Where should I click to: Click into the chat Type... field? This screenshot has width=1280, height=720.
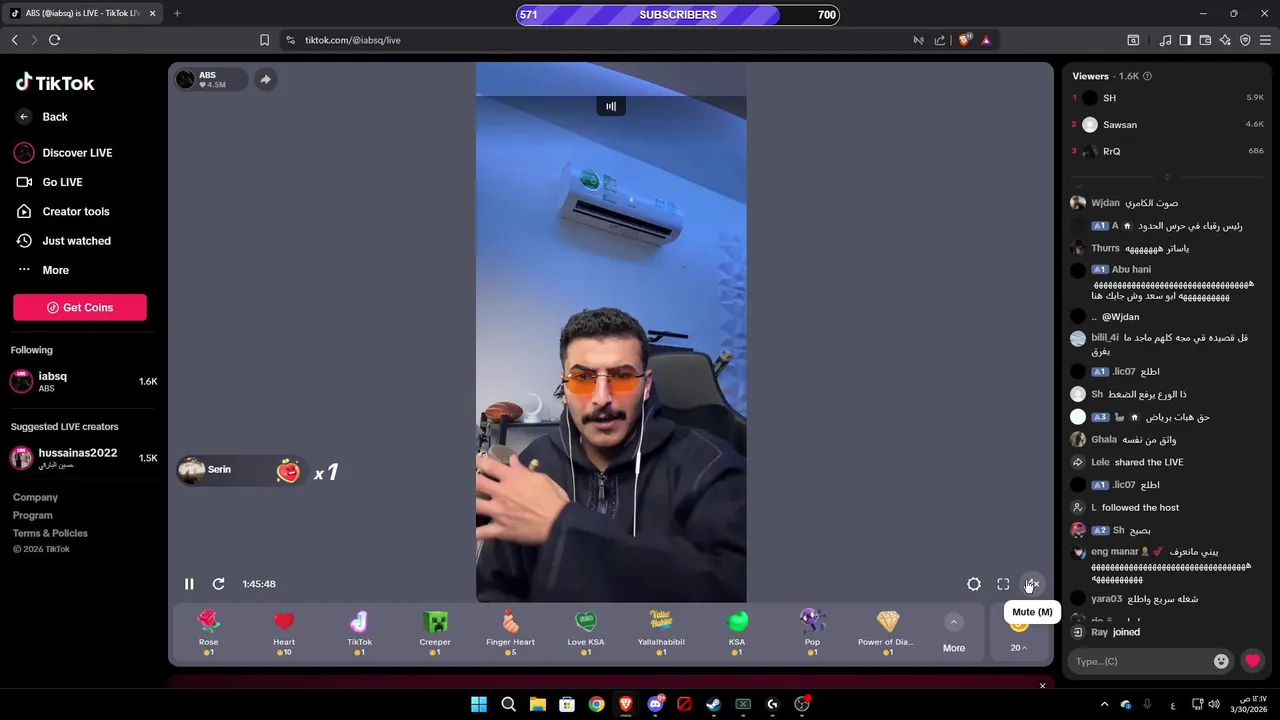pyautogui.click(x=1140, y=661)
